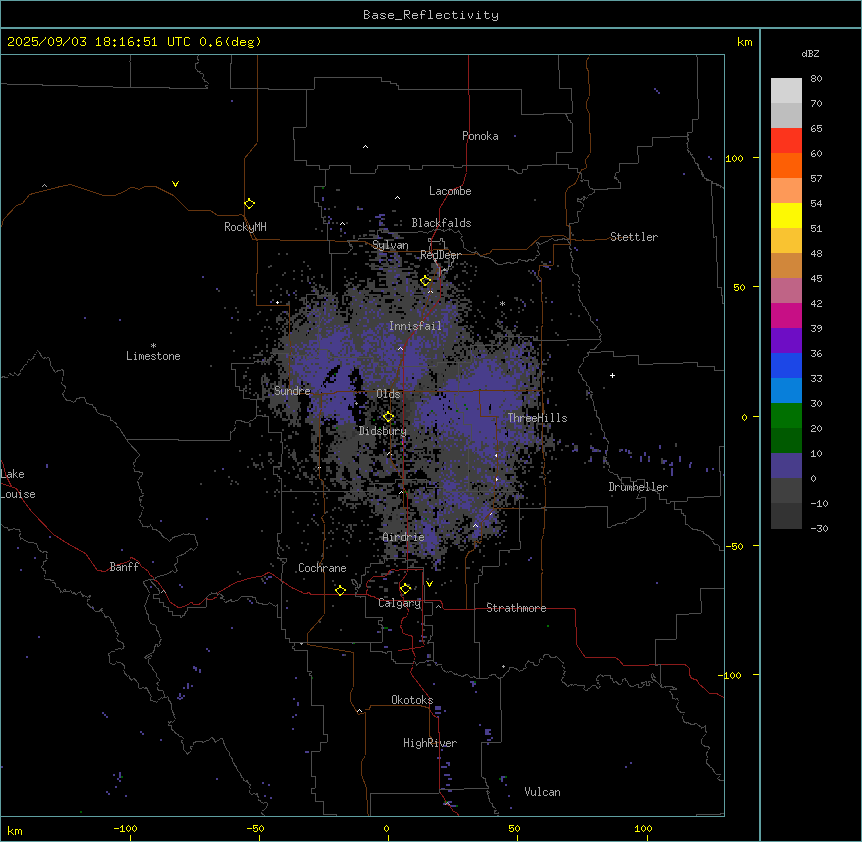
Task: Click the Limestone label text
Action: [153, 356]
